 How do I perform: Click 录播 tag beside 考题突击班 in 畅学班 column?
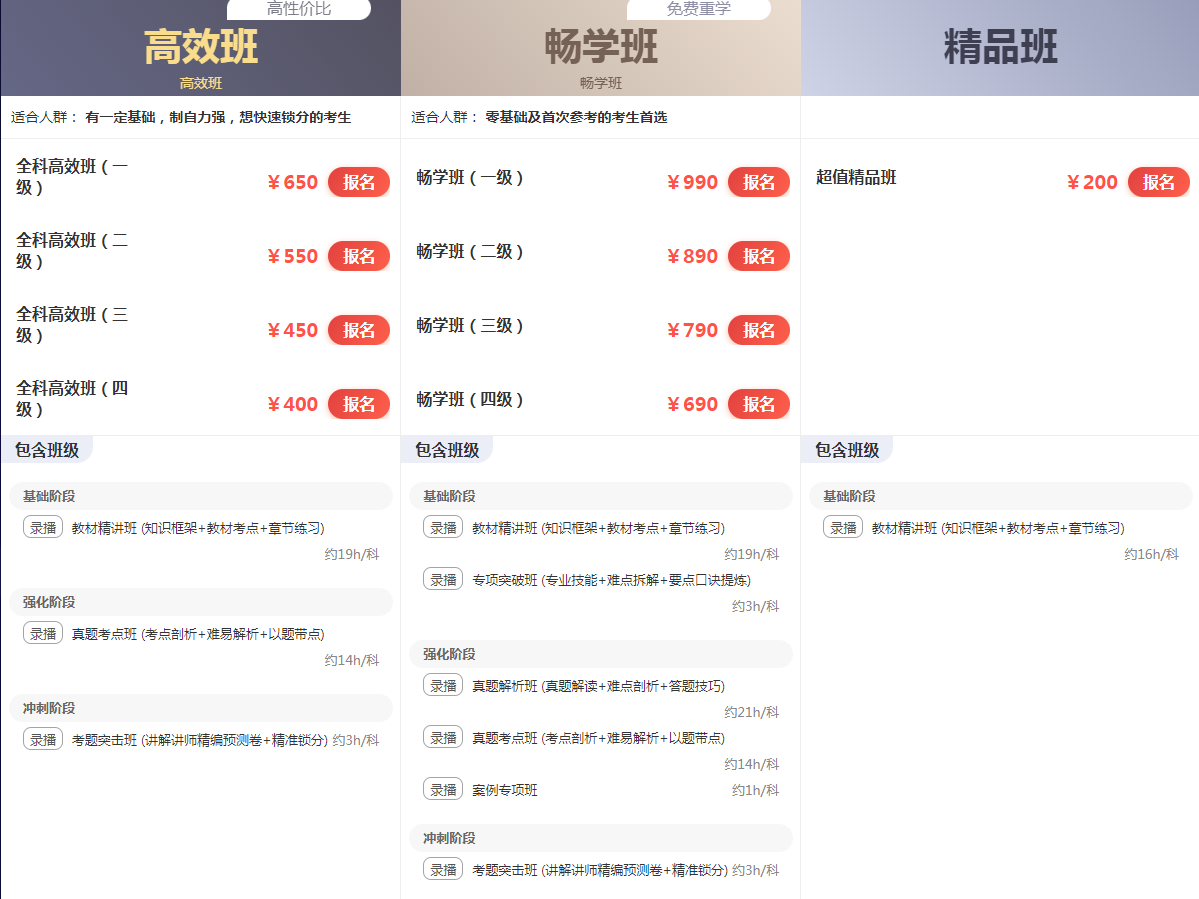444,870
